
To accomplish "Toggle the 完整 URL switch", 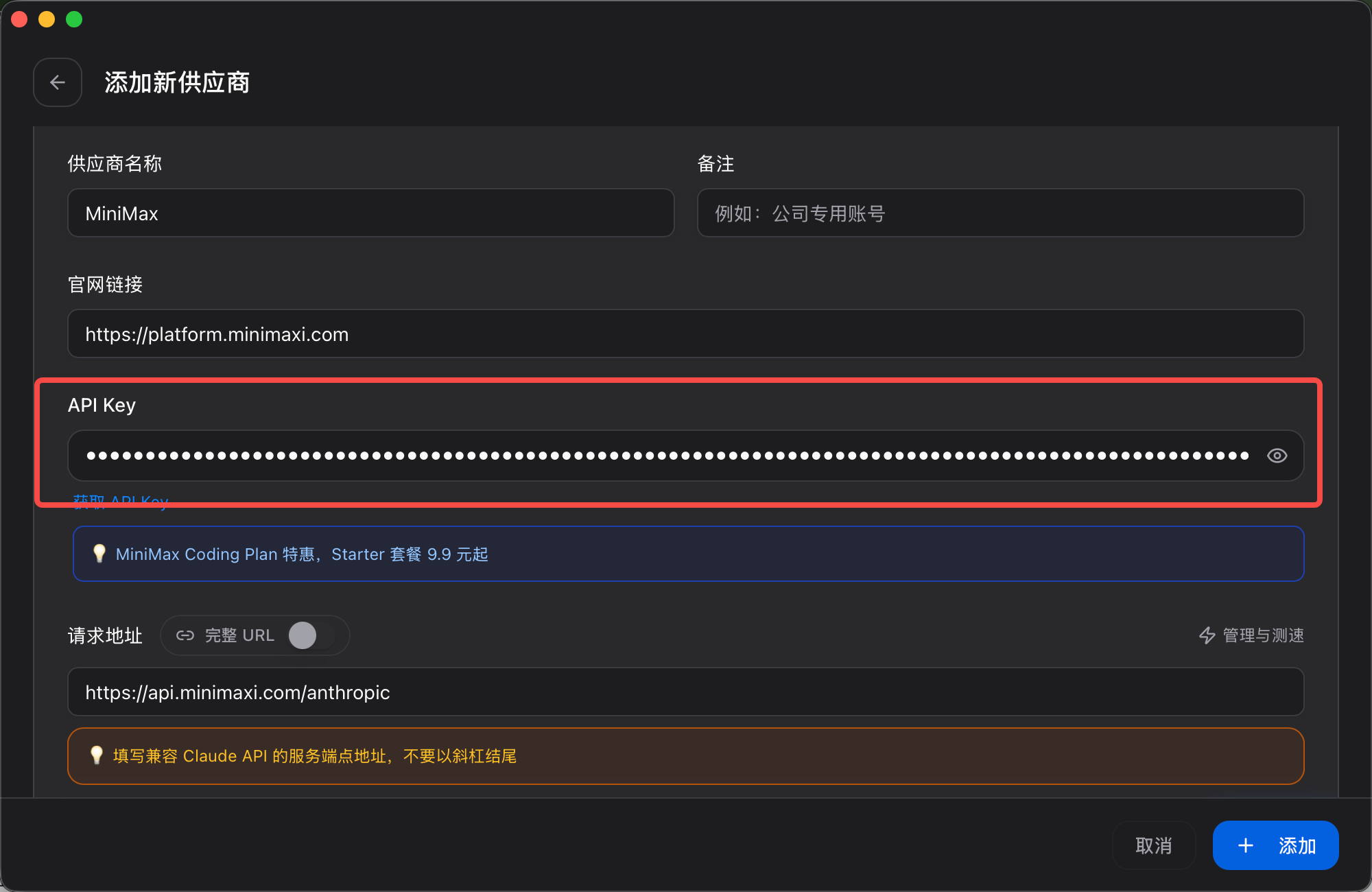I will click(x=311, y=635).
